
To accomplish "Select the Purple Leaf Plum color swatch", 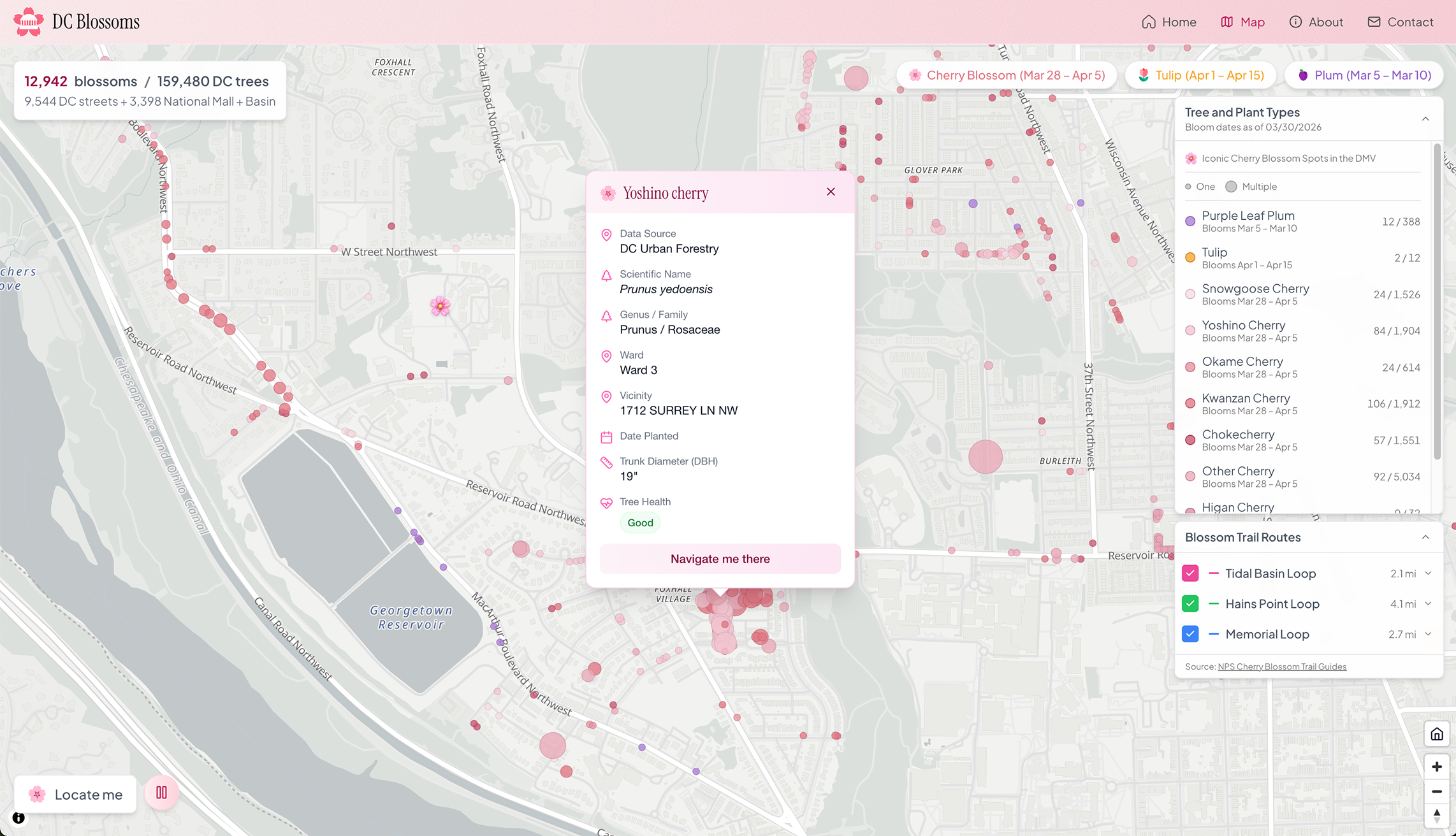I will (x=1190, y=222).
